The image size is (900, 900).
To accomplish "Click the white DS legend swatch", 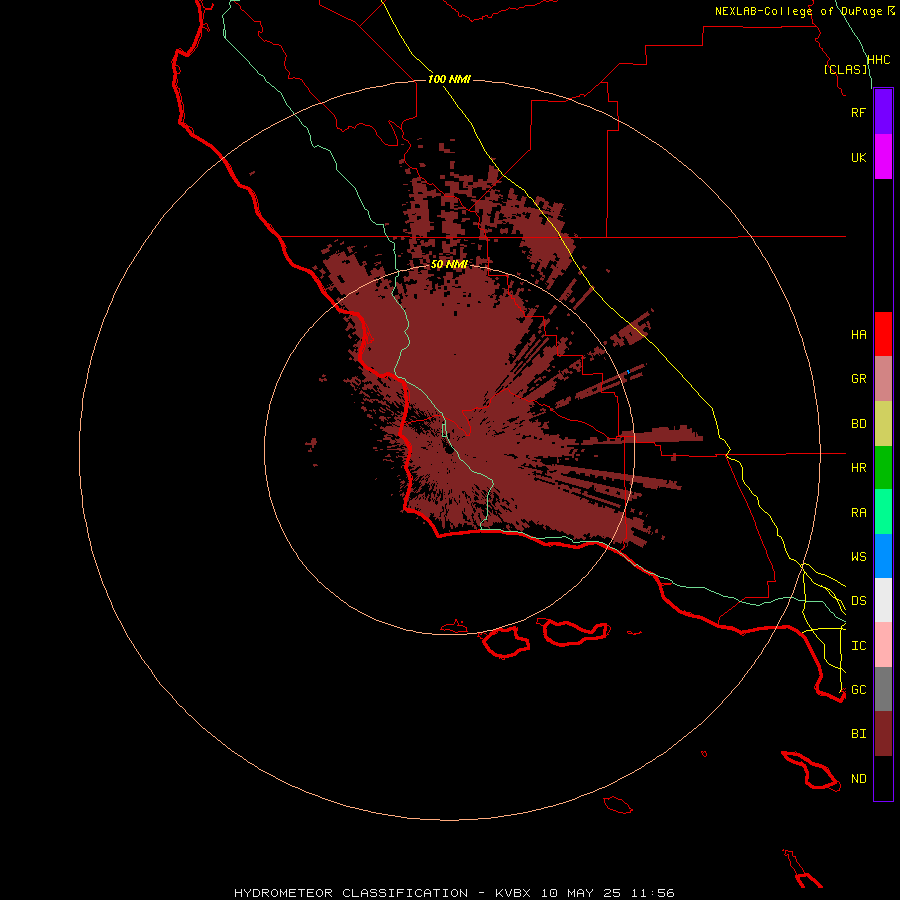I will coord(883,600).
